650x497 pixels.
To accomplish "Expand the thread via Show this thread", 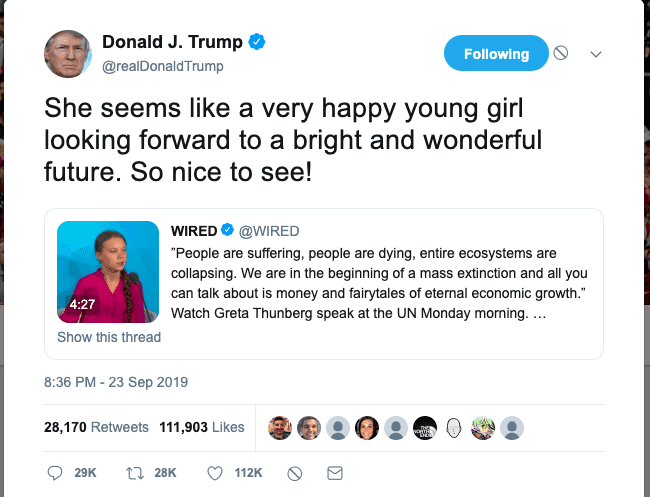I will tap(109, 337).
